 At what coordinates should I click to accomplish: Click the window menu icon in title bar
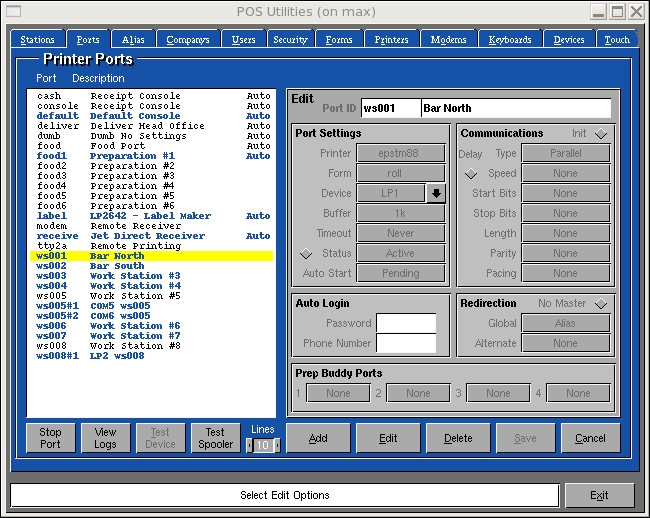(13, 11)
